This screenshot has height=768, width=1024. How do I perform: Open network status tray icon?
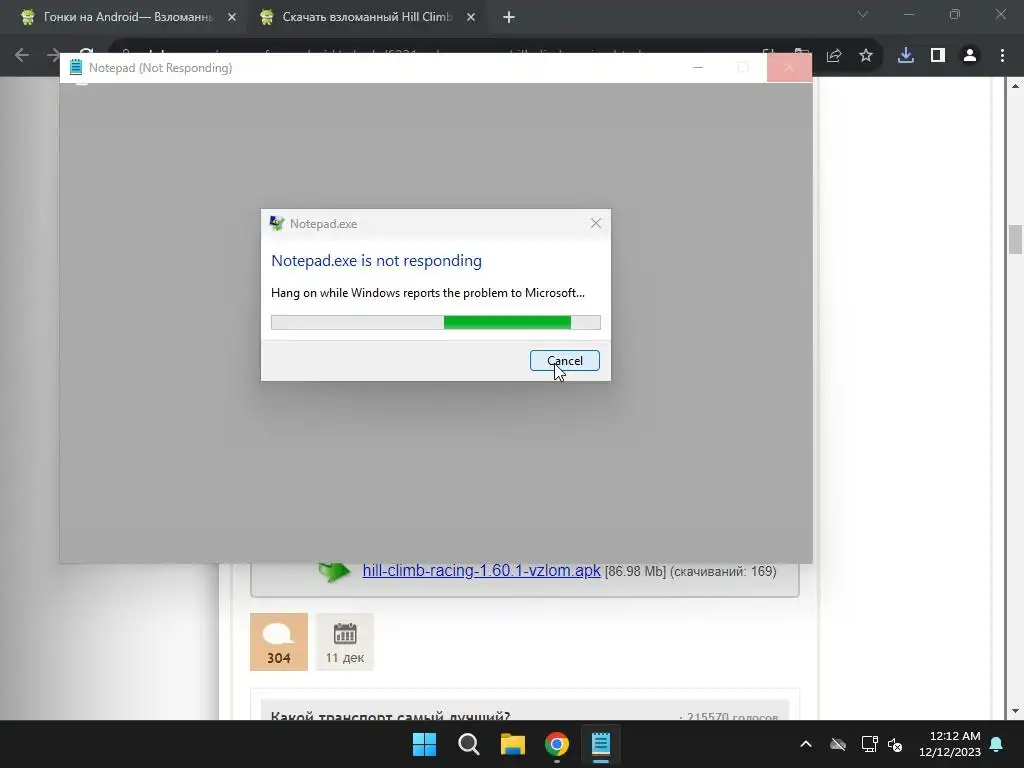point(869,744)
